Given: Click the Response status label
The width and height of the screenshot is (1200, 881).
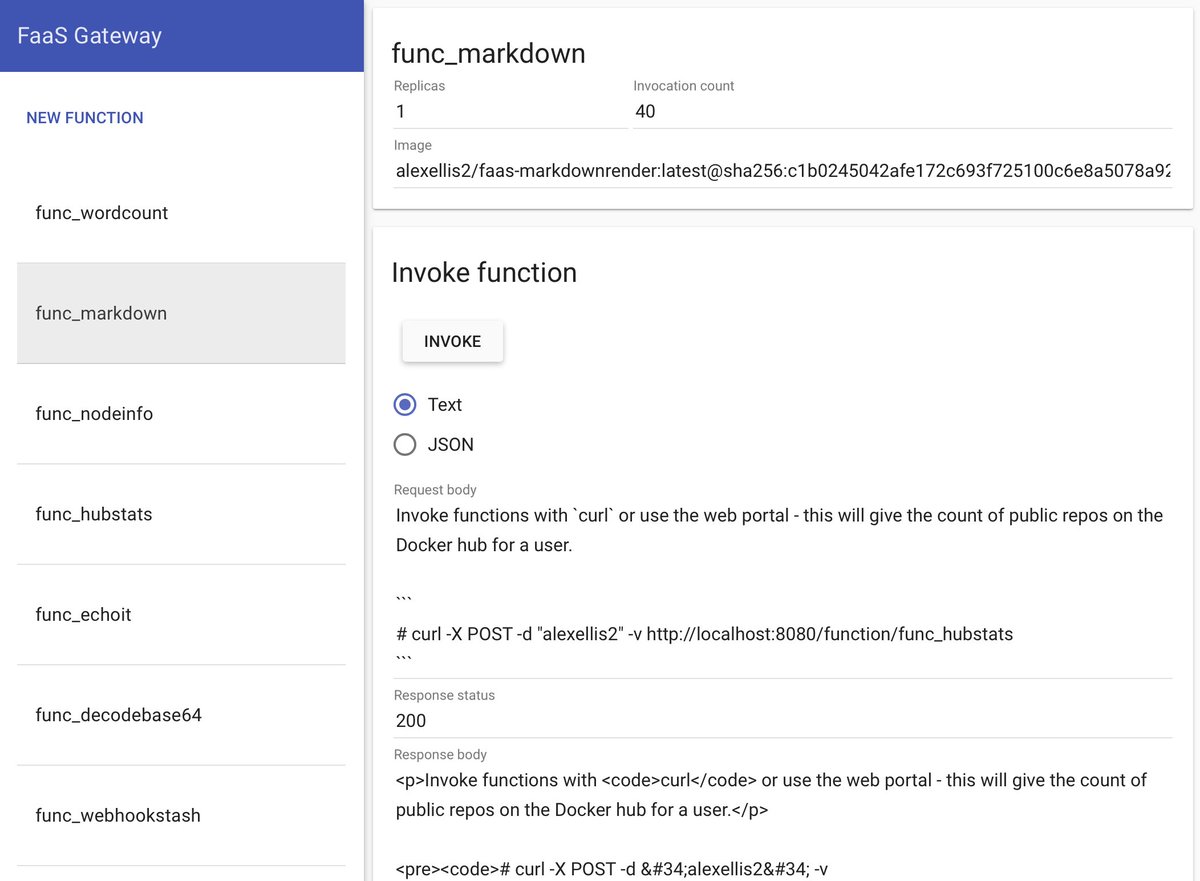Looking at the screenshot, I should point(444,695).
